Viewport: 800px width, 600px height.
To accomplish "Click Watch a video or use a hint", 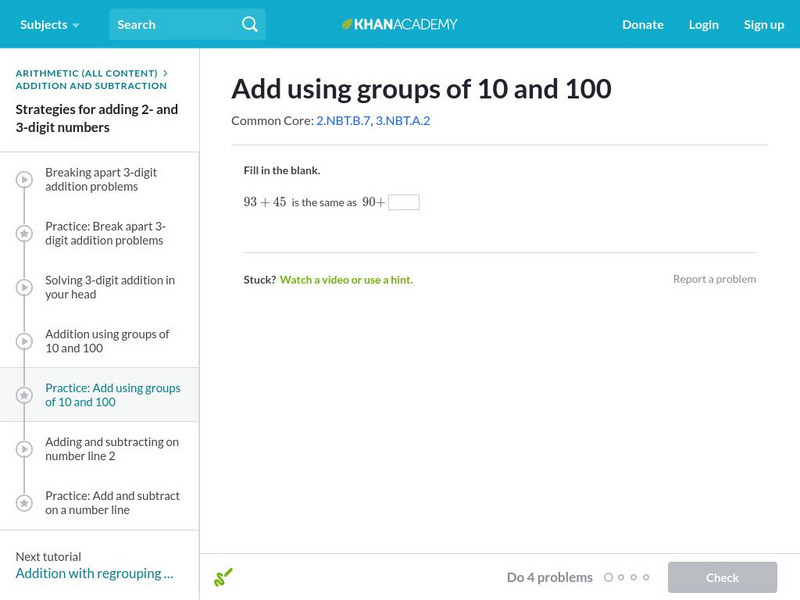I will [x=346, y=280].
